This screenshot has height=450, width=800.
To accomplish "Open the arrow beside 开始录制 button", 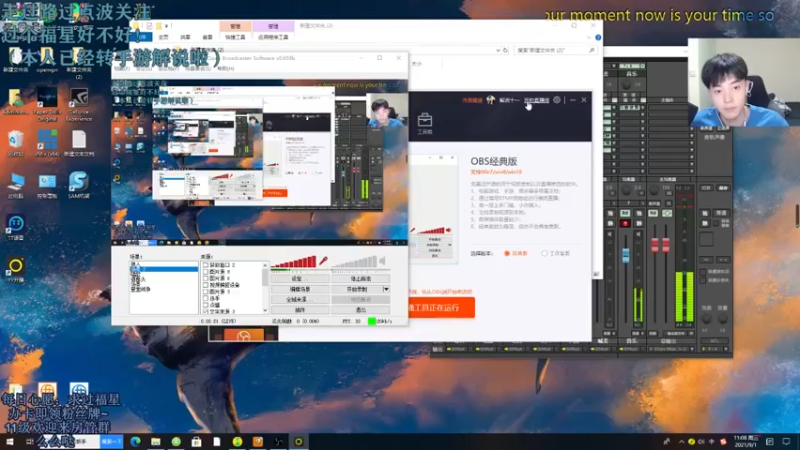I will [x=386, y=289].
